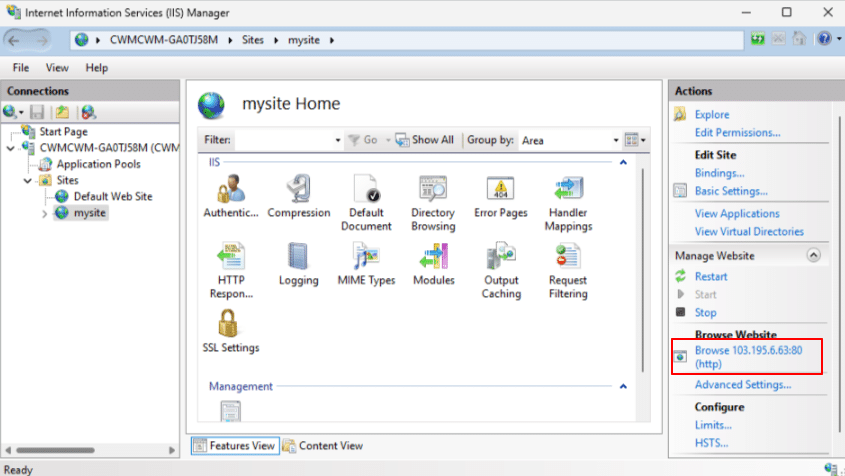Collapse the CWMCWM-GA0TJ58M server node

pyautogui.click(x=11, y=148)
